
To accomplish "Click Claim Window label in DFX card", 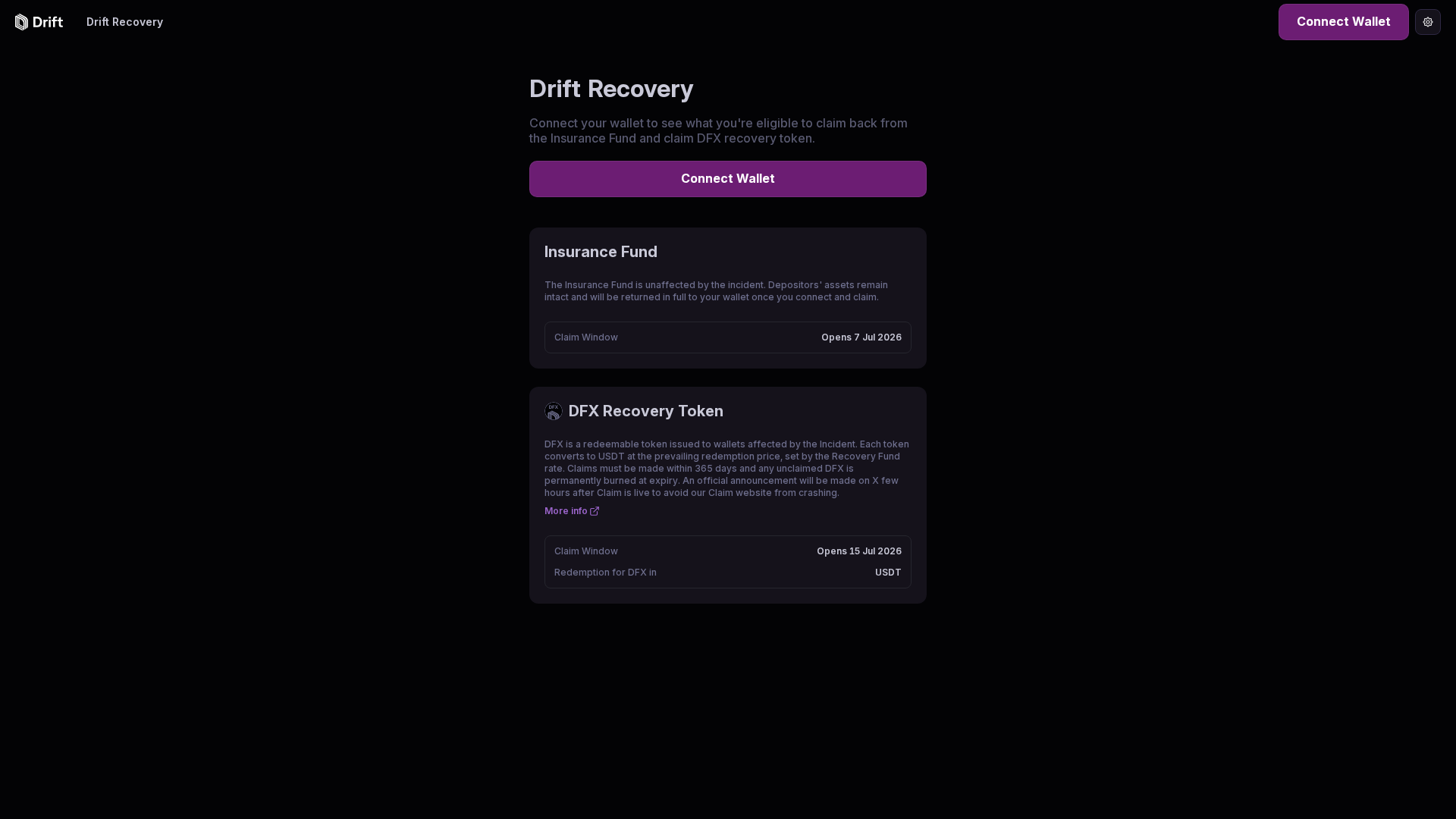I will point(585,551).
